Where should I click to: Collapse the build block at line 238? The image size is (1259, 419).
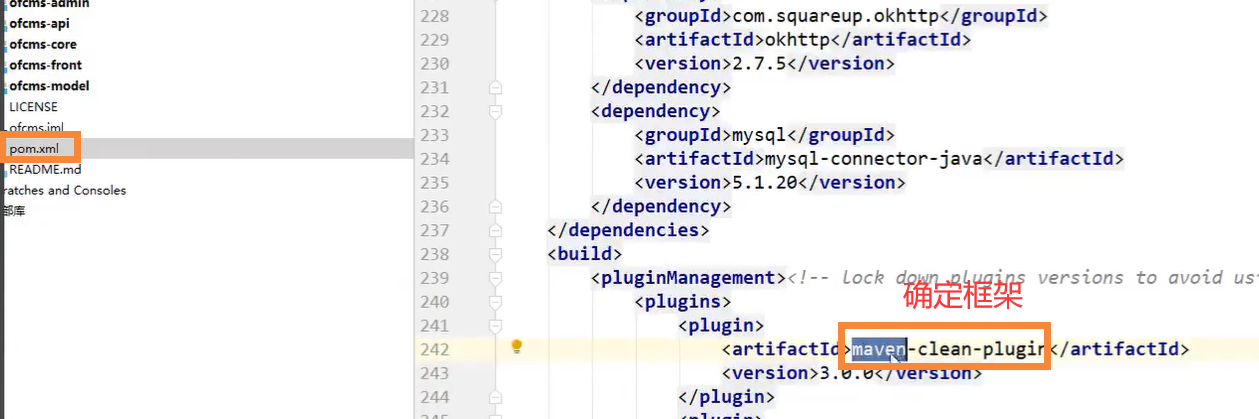[x=495, y=254]
